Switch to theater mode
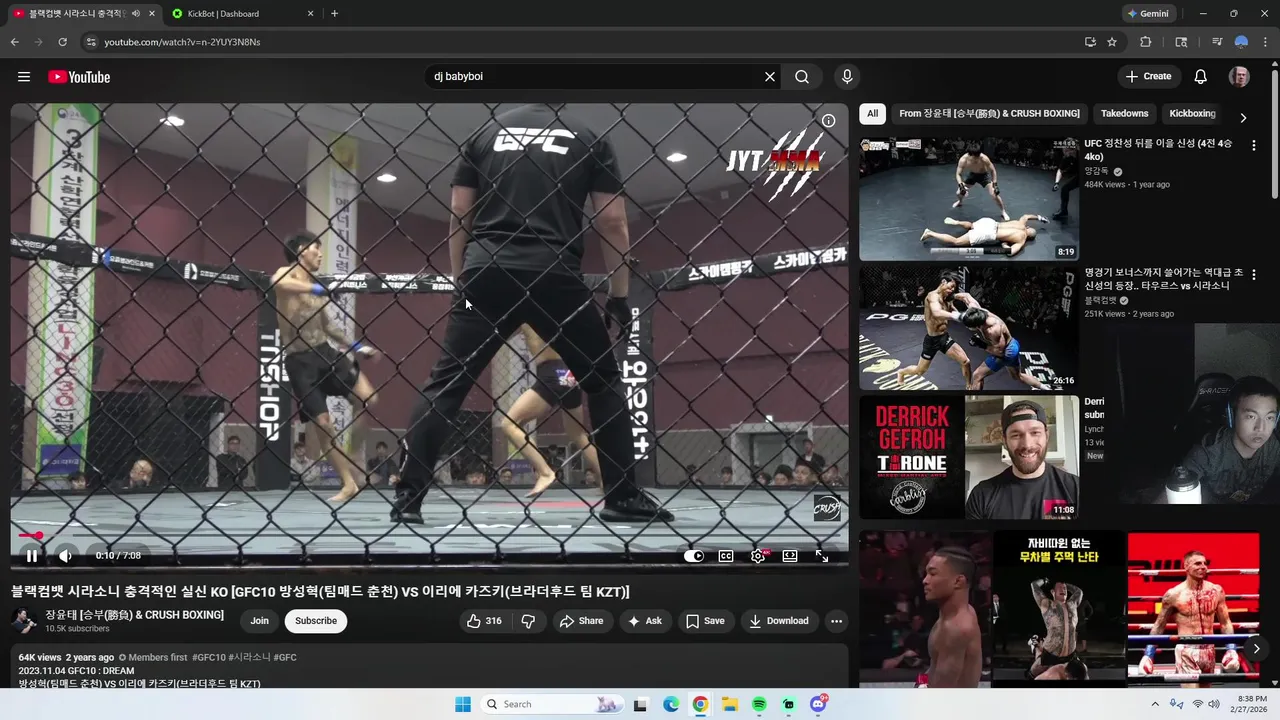 pyautogui.click(x=790, y=556)
